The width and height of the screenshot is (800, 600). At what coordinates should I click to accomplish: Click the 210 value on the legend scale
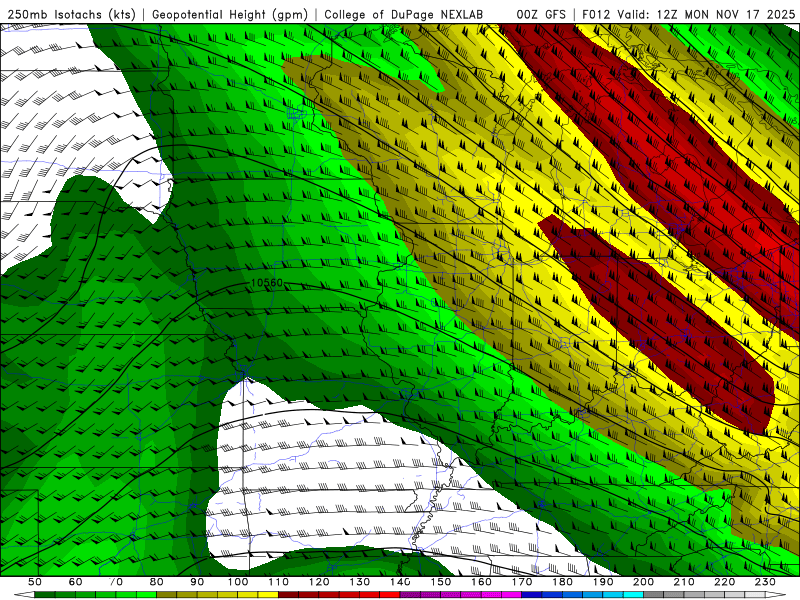tap(684, 582)
